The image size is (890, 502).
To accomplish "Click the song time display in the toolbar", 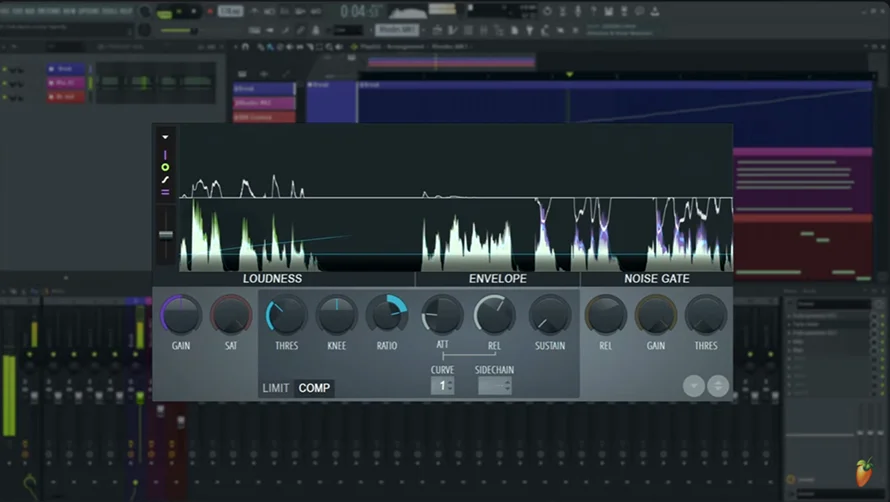I will pyautogui.click(x=360, y=11).
